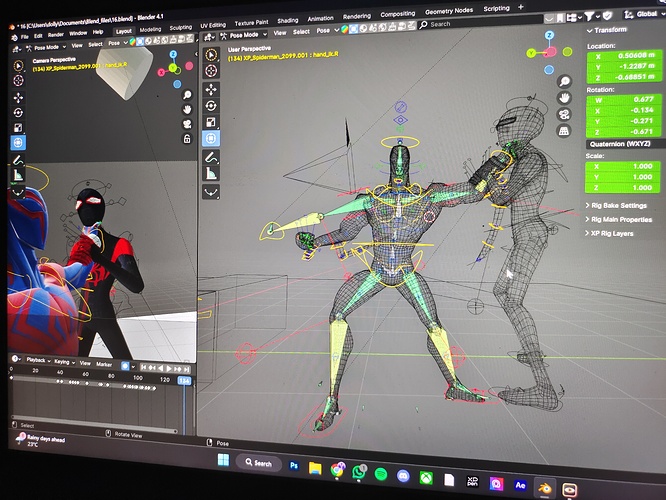
Task: Open the File menu
Action: pyautogui.click(x=25, y=37)
